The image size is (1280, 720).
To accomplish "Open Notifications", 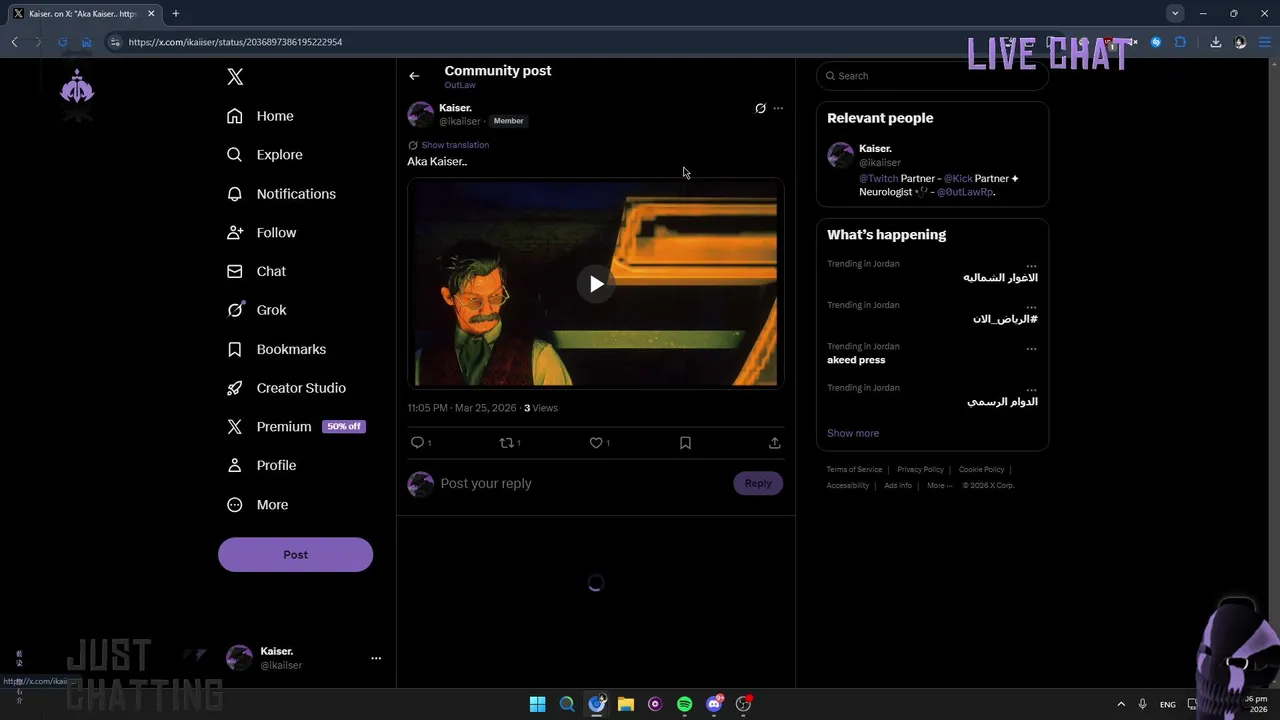I will click(281, 194).
